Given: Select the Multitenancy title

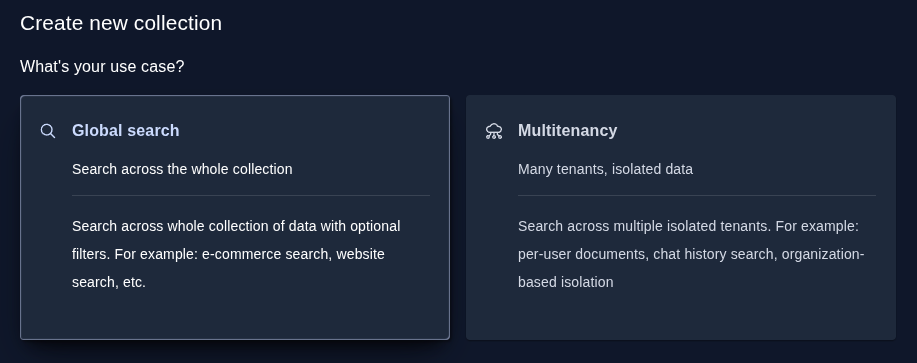Looking at the screenshot, I should click(567, 130).
